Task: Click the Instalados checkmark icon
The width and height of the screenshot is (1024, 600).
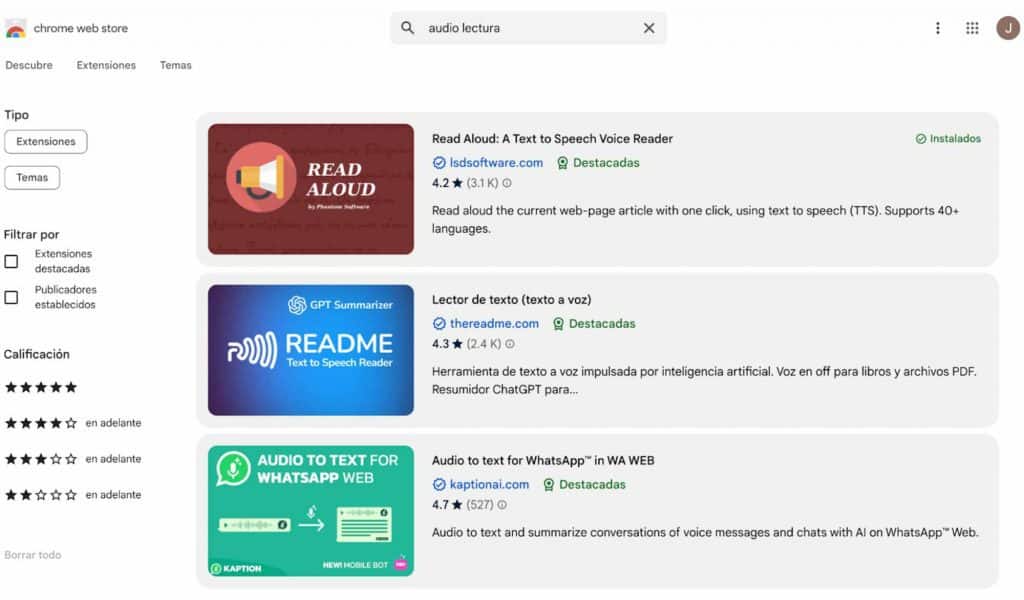Action: pos(921,139)
